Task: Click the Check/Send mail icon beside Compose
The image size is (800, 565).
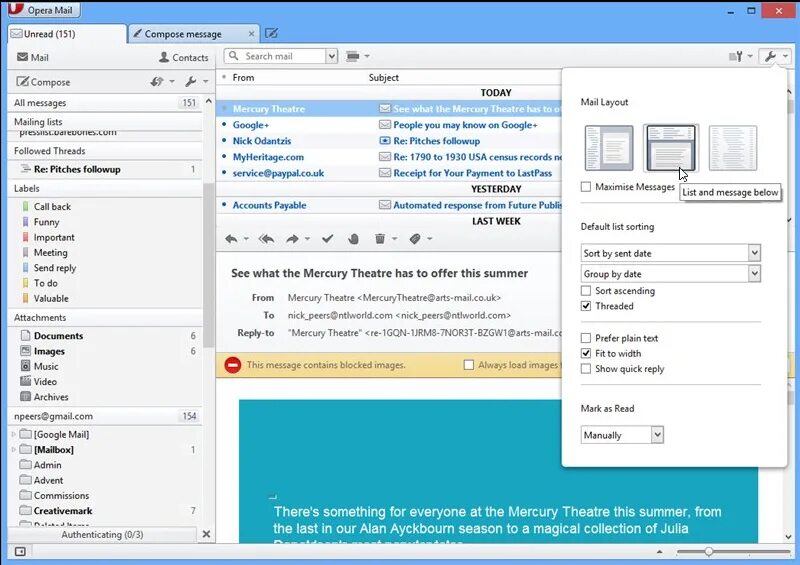Action: click(157, 82)
